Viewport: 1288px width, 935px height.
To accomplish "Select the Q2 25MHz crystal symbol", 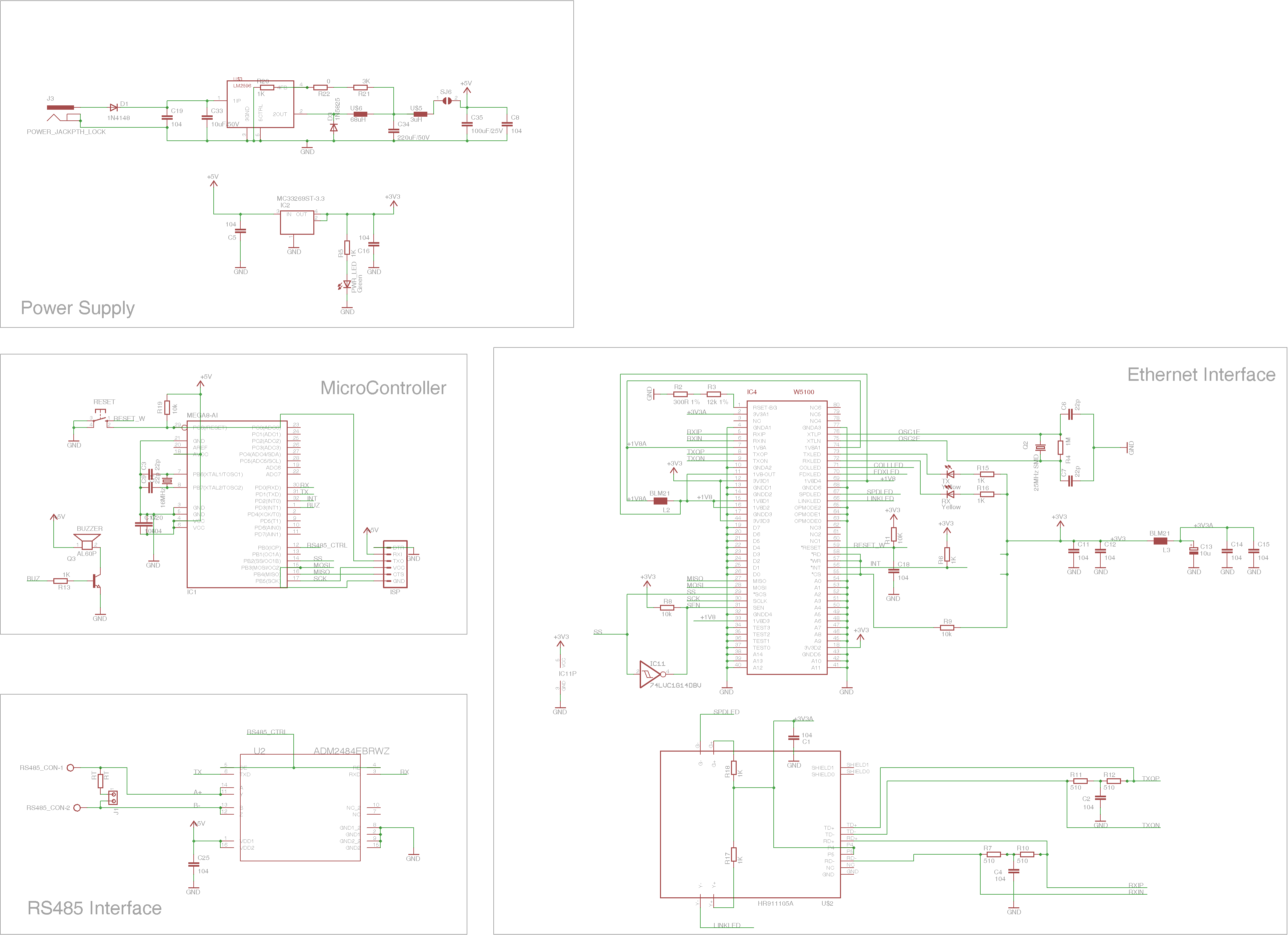I will pyautogui.click(x=1040, y=447).
